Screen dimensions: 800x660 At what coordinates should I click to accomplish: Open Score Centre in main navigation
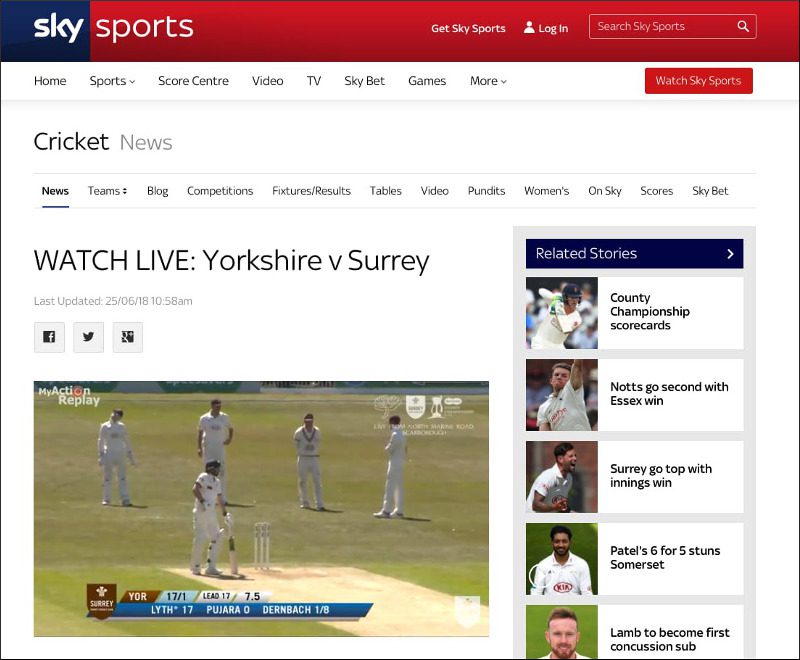tap(193, 81)
